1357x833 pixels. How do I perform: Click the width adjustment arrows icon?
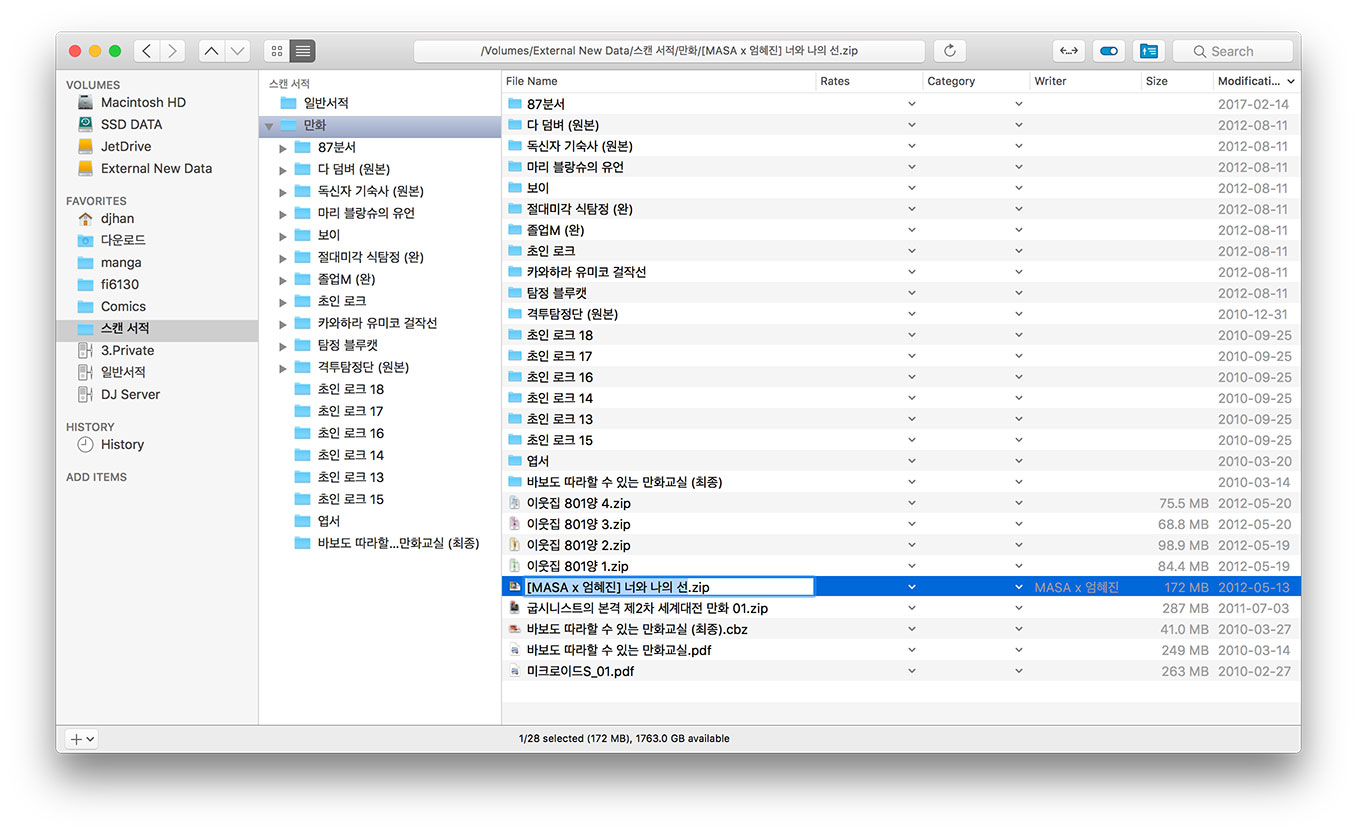pos(1068,50)
